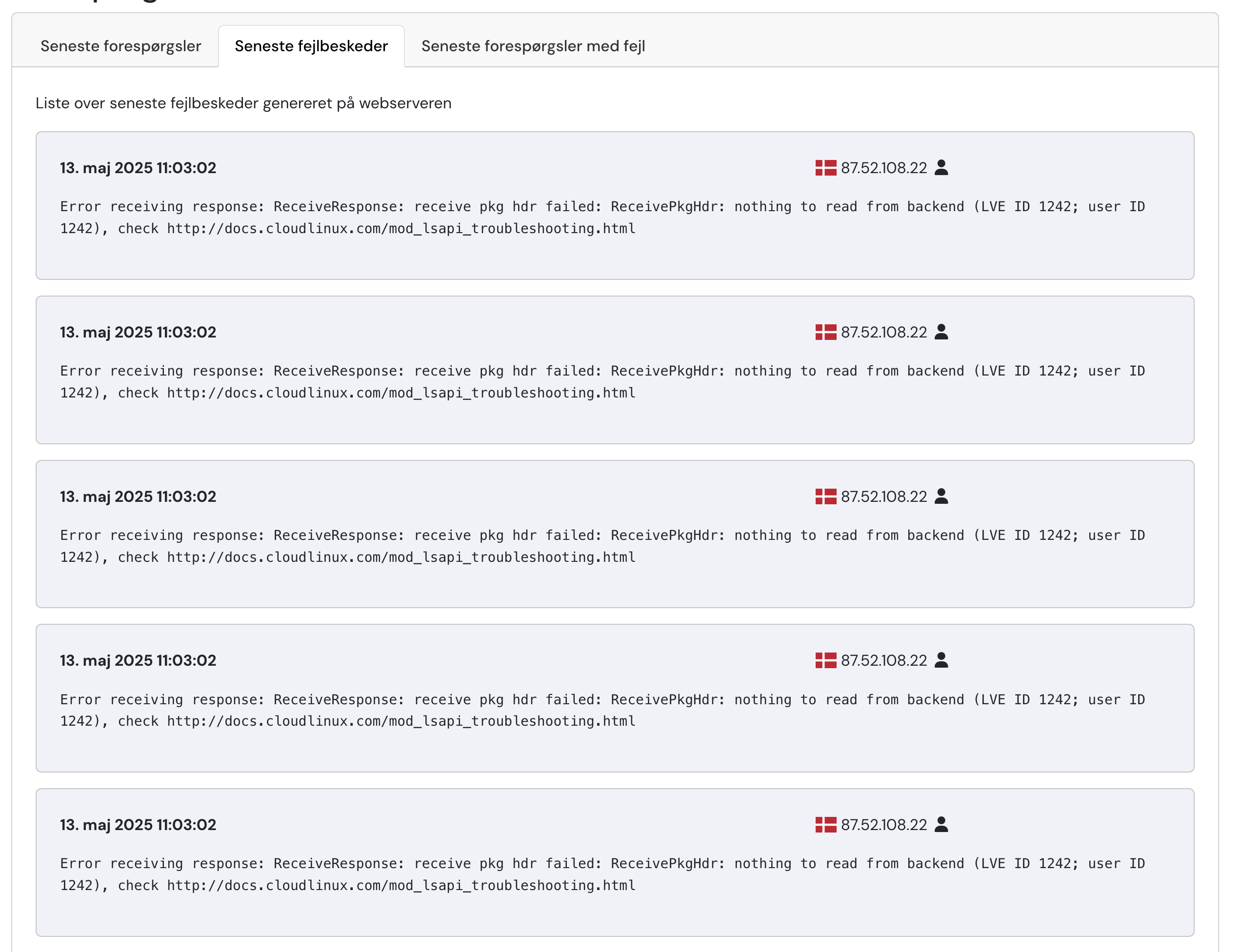The height and width of the screenshot is (952, 1242).
Task: Click the user icon in the first error card
Action: pyautogui.click(x=941, y=168)
